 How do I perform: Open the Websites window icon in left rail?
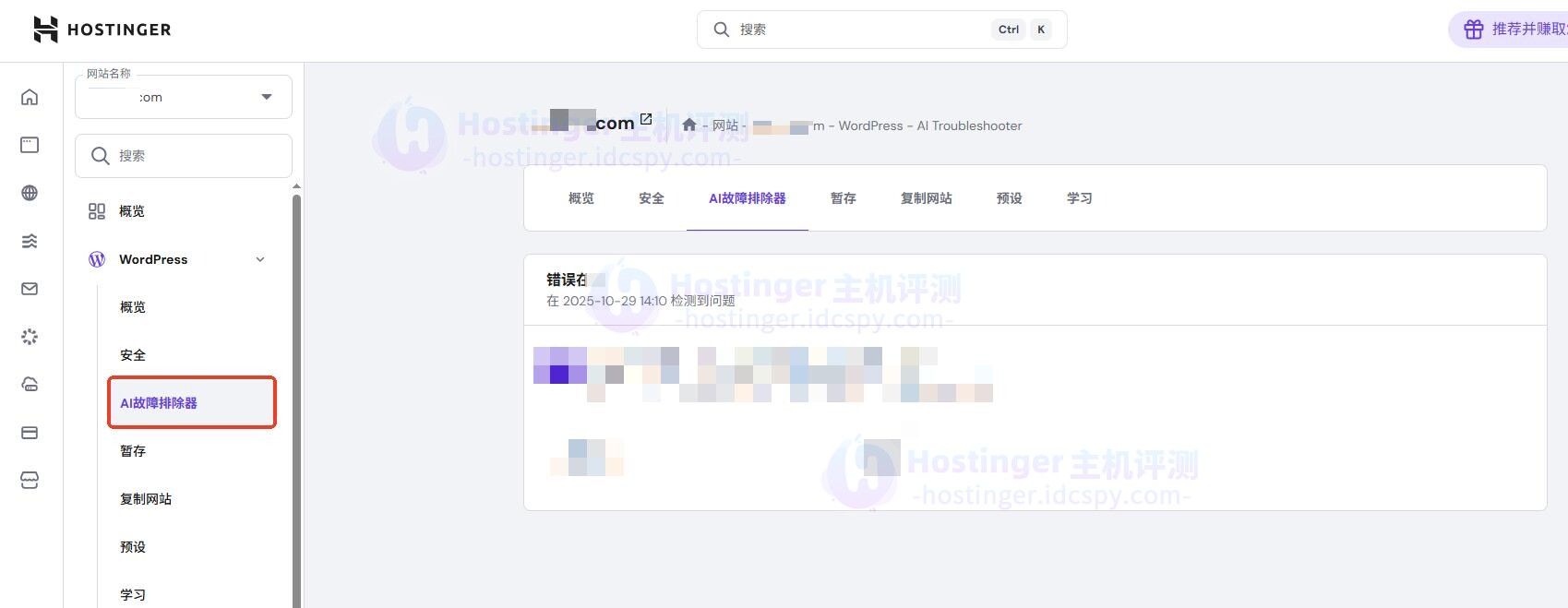point(30,145)
